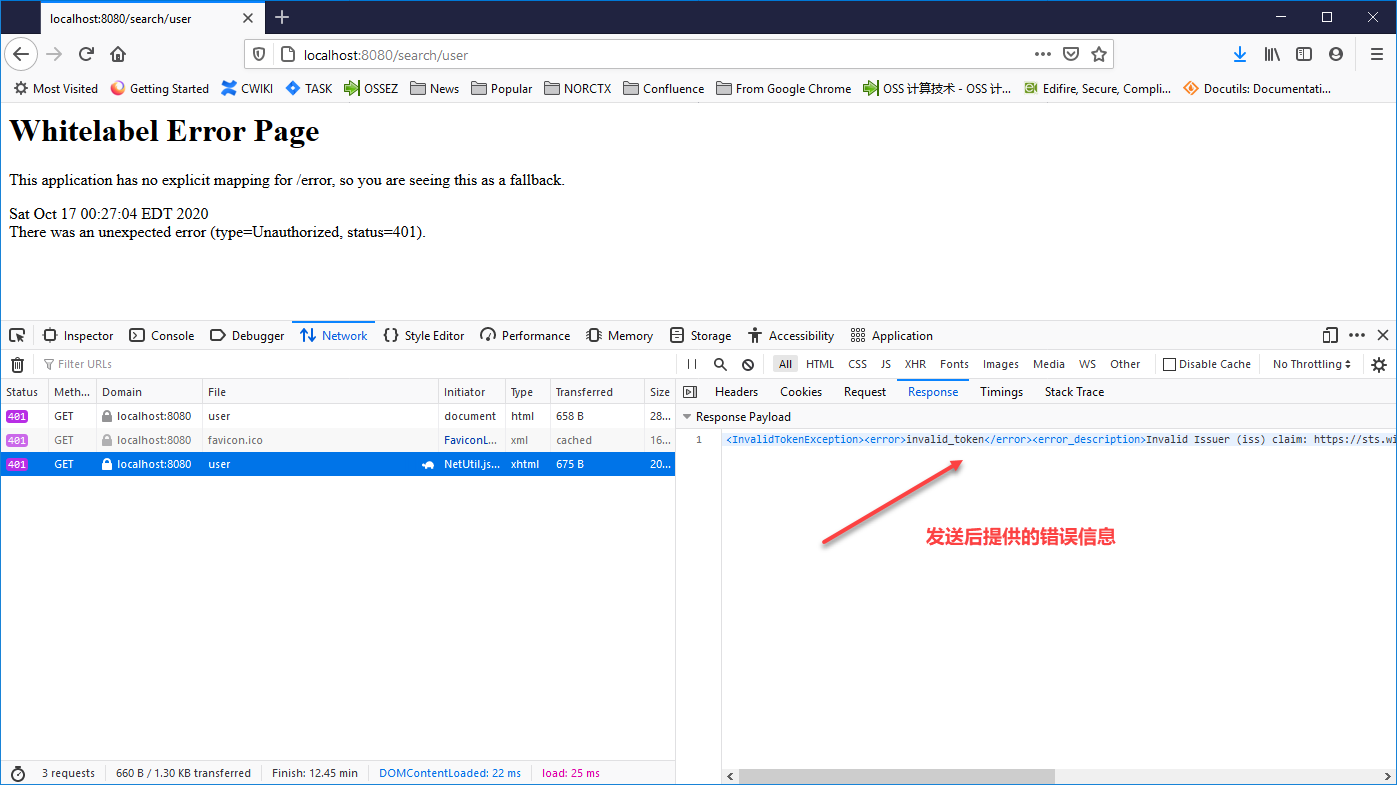
Task: Open the Confluence bookmarks folder
Action: [664, 88]
